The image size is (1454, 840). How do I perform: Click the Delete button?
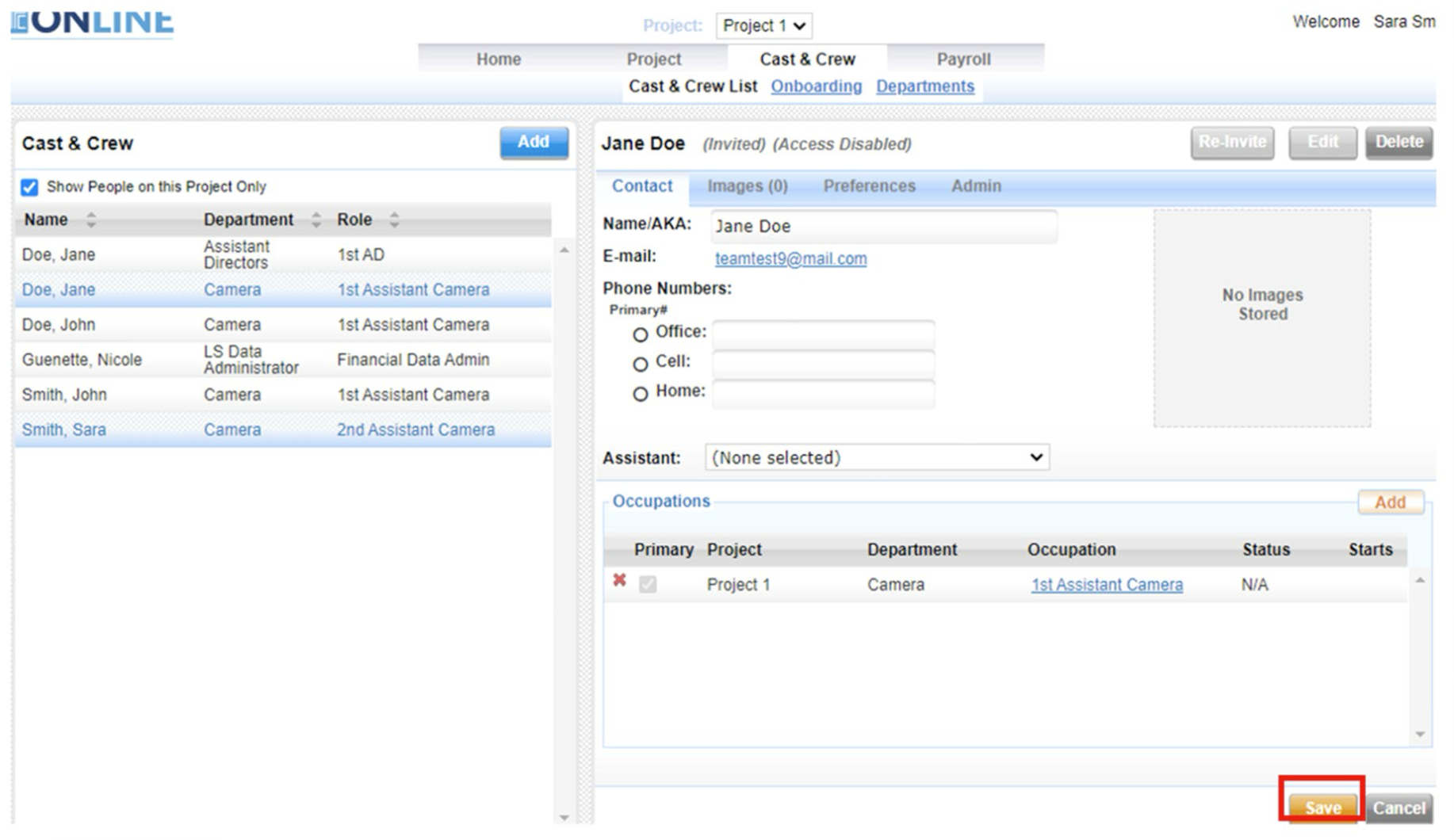click(1399, 143)
